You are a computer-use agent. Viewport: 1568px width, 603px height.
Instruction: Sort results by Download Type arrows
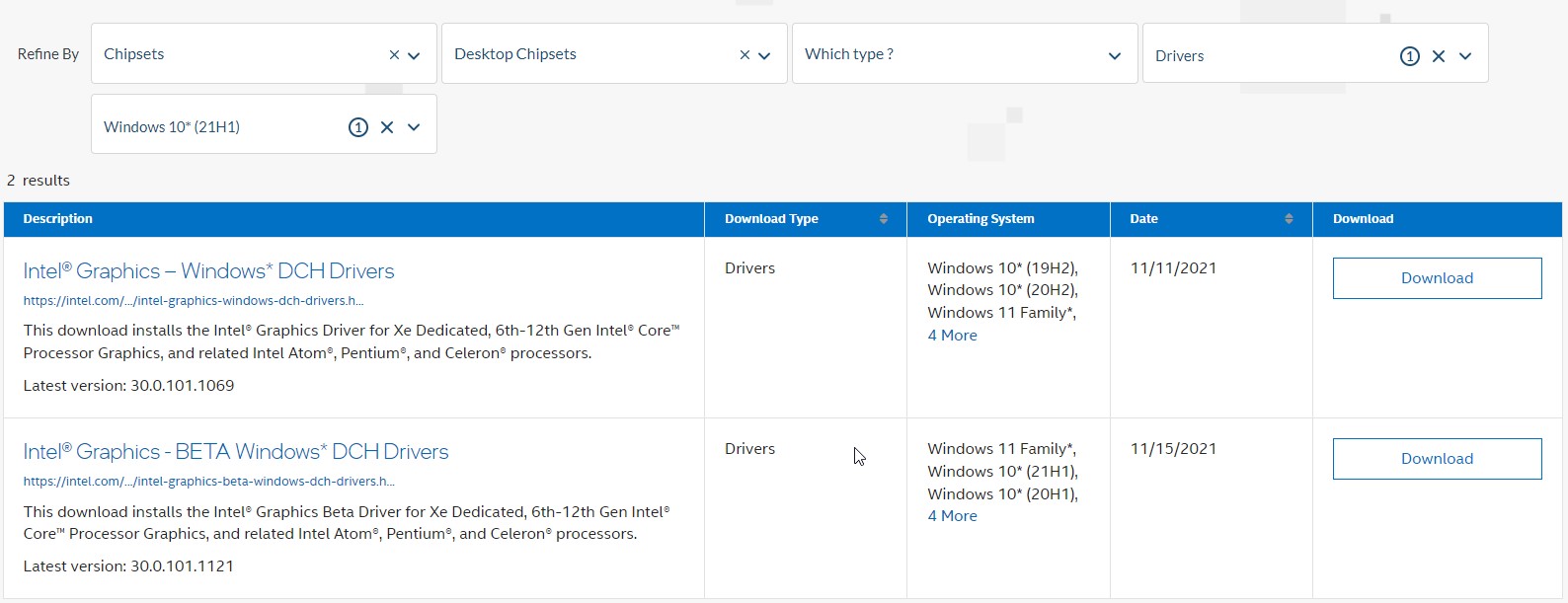click(883, 219)
